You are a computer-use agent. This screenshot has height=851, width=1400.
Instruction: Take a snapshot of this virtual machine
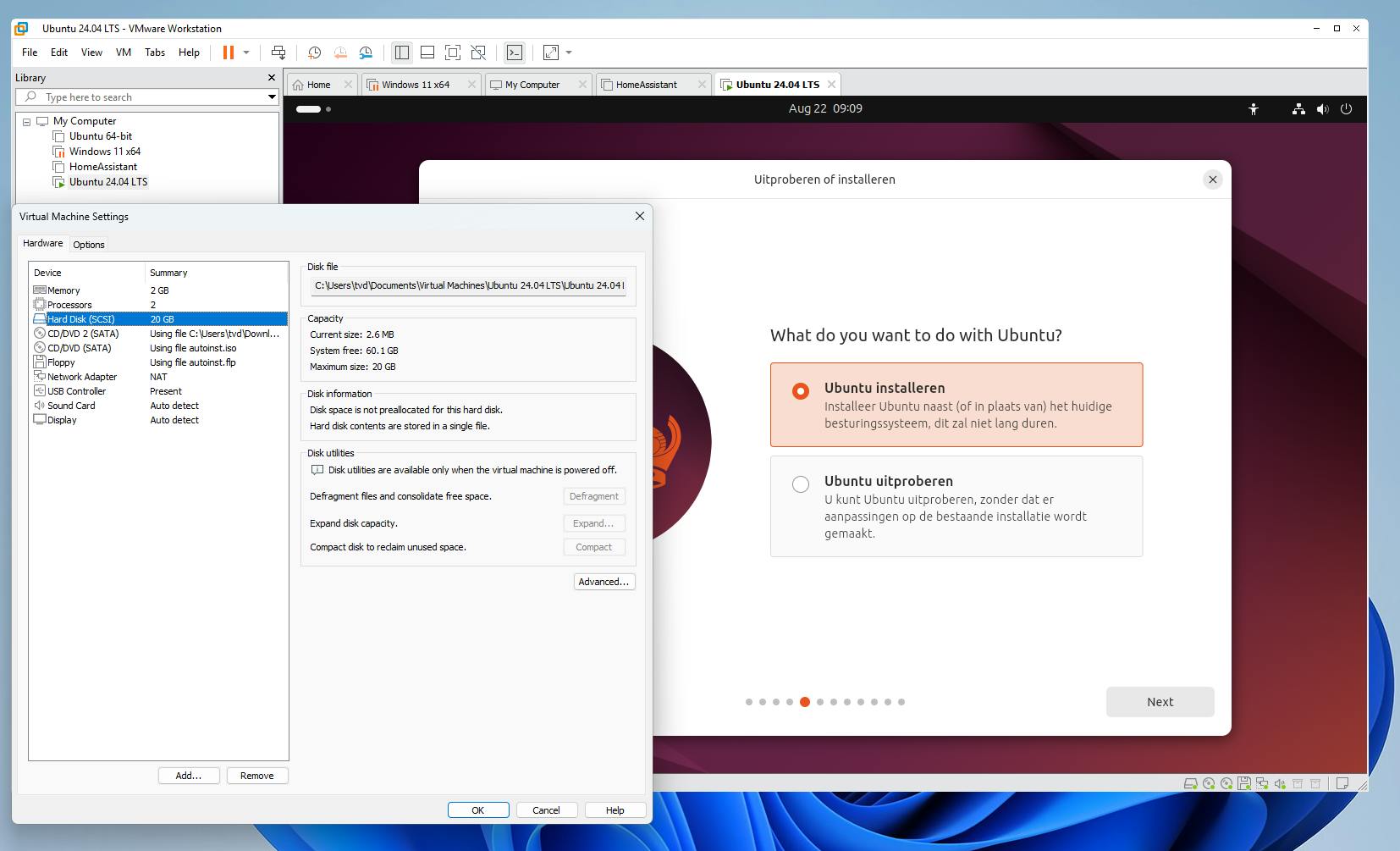(314, 52)
